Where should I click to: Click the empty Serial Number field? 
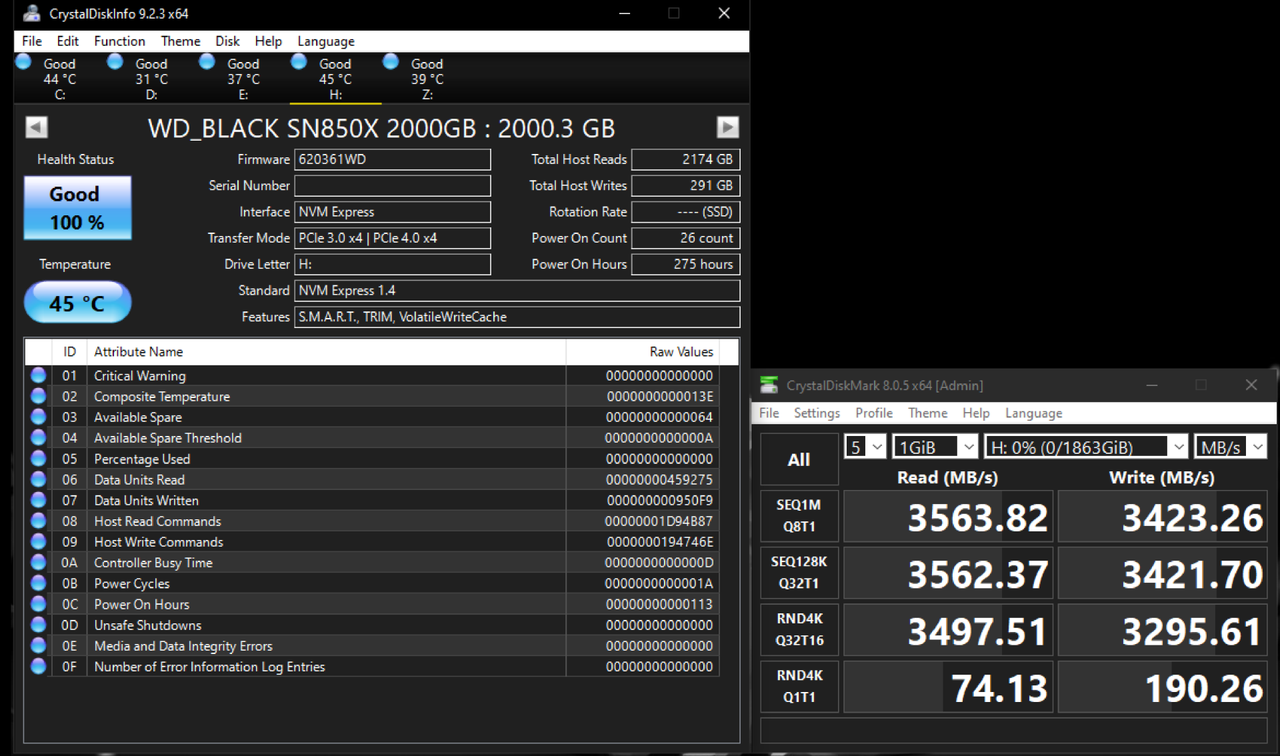click(393, 186)
